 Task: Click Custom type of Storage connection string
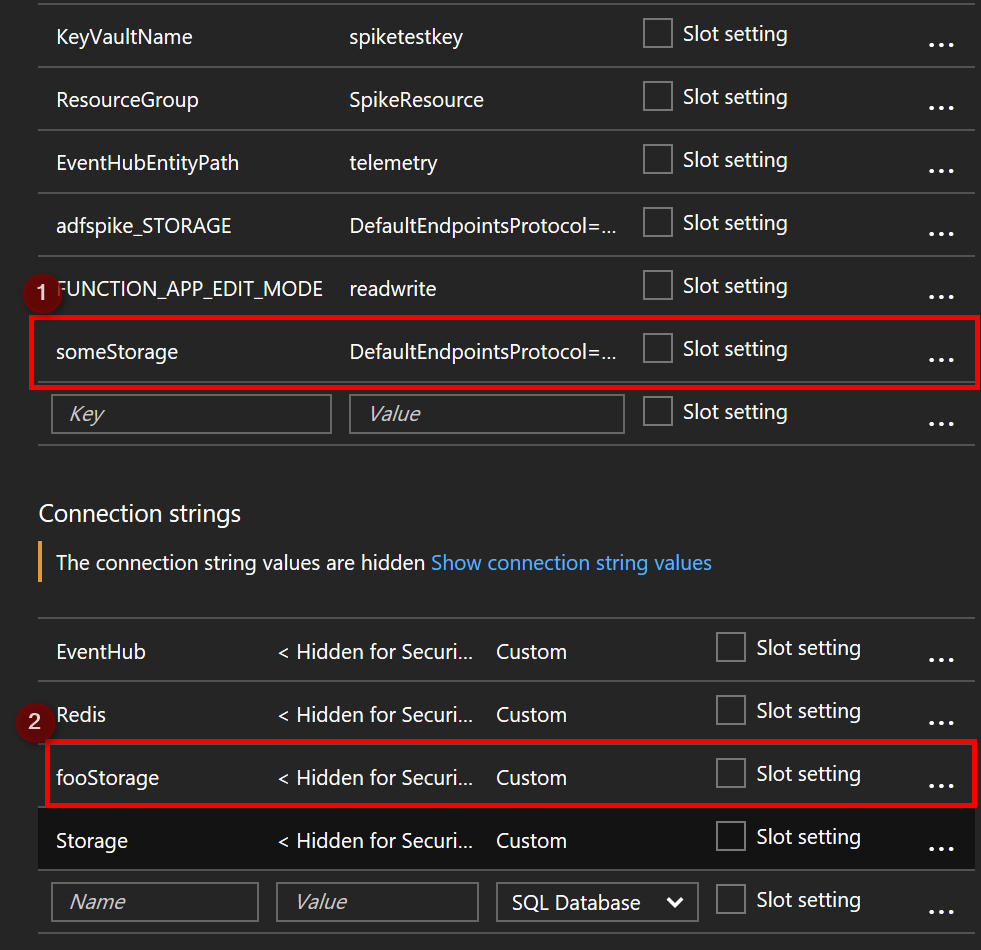click(531, 840)
